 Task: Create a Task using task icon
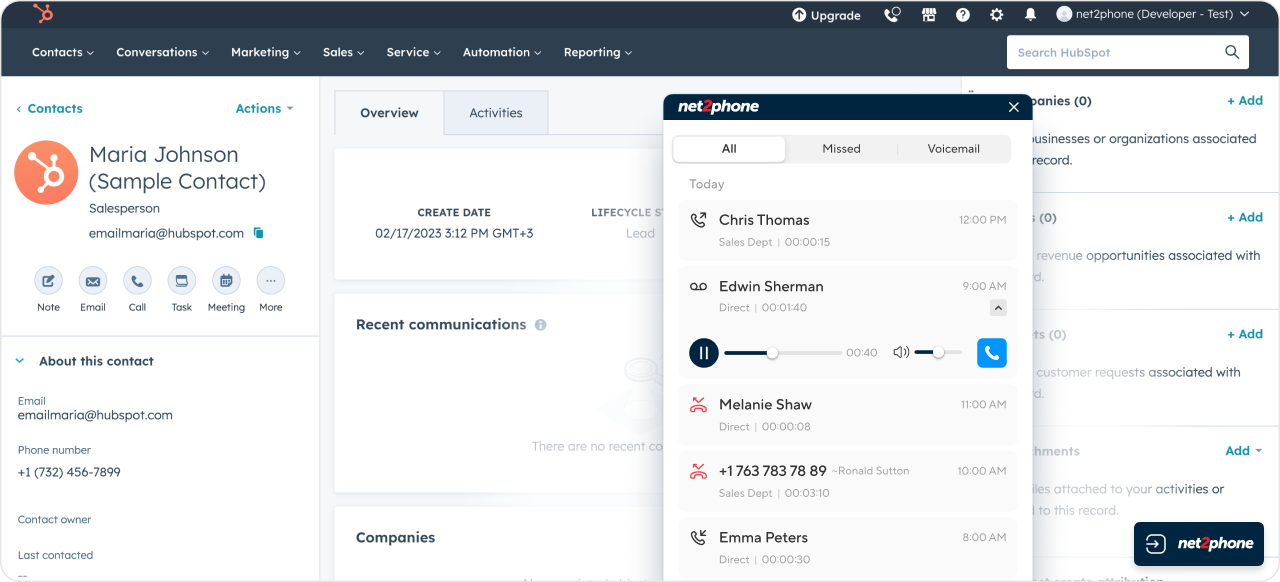point(181,281)
